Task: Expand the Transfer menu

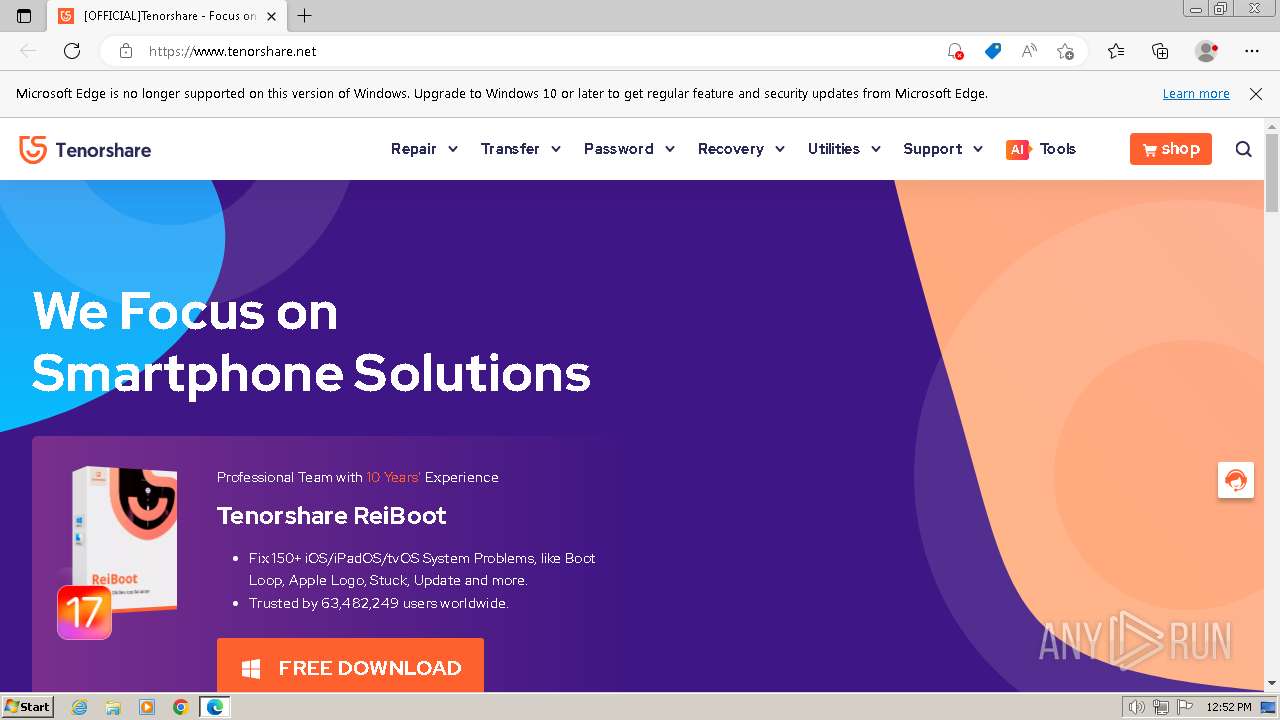Action: click(521, 149)
